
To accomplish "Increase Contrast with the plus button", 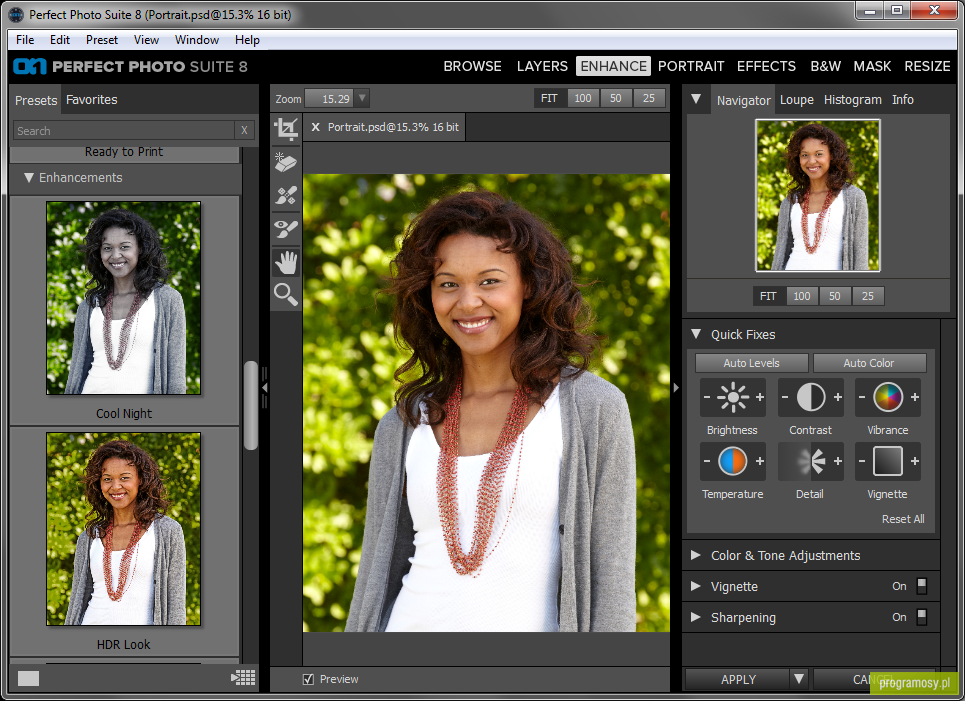I will tap(838, 397).
